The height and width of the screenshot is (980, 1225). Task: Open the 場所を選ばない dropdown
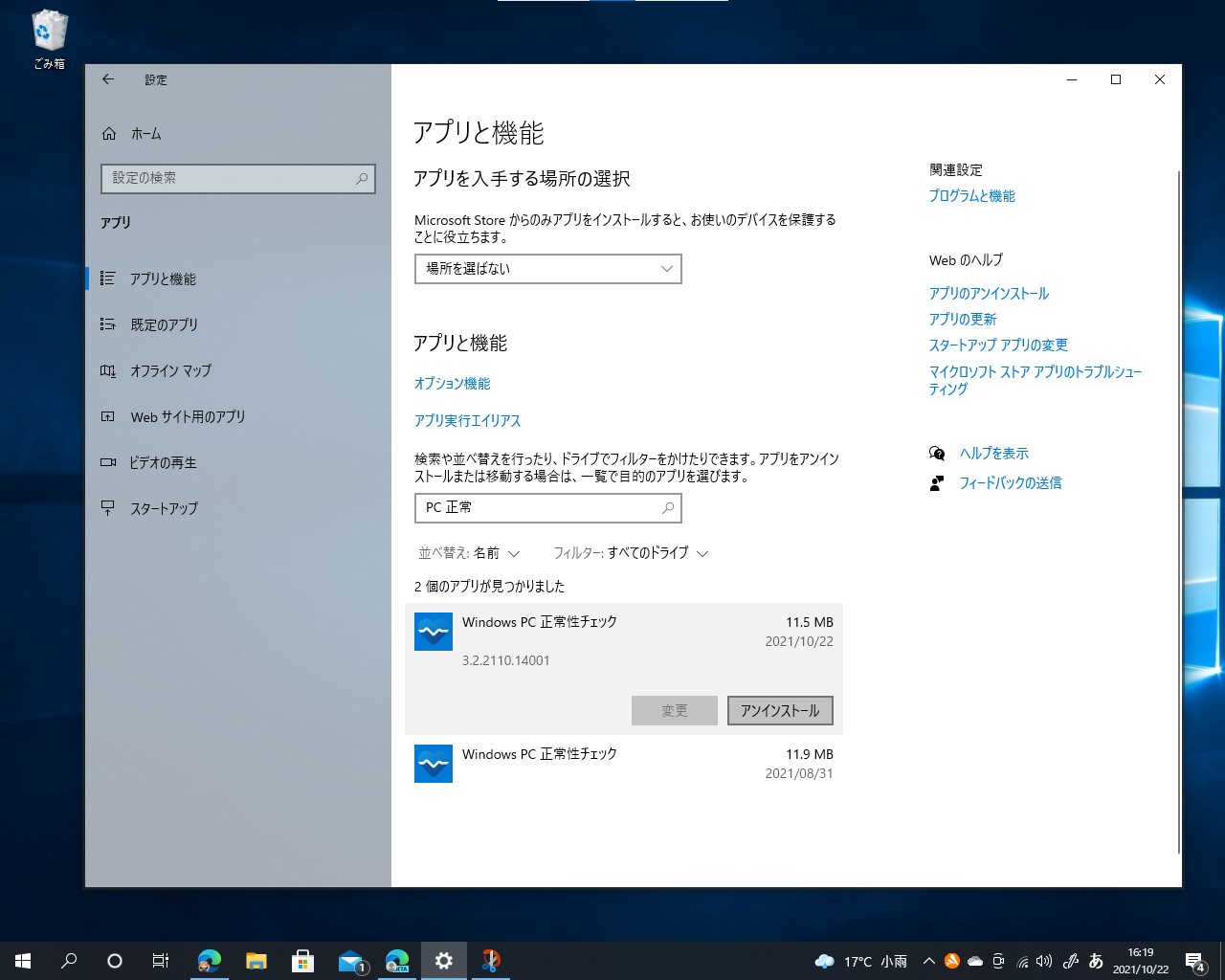[x=546, y=269]
